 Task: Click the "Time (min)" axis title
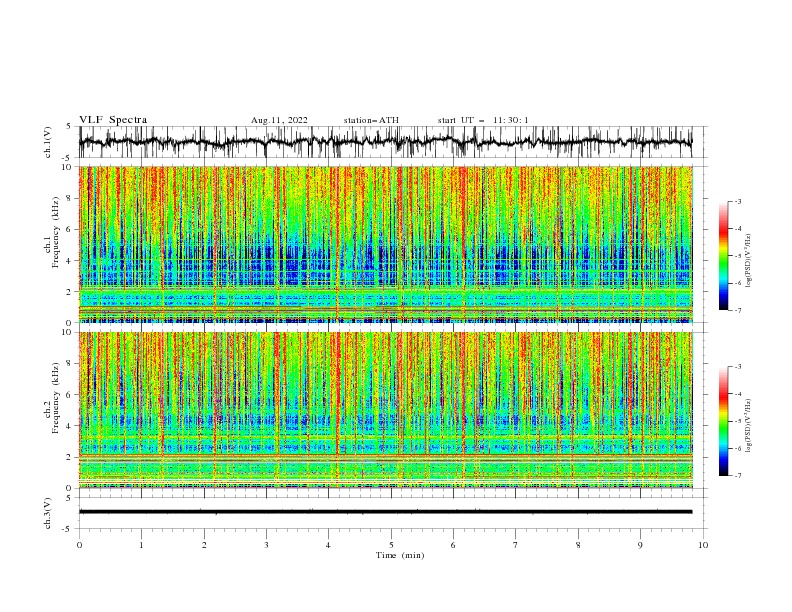400,555
